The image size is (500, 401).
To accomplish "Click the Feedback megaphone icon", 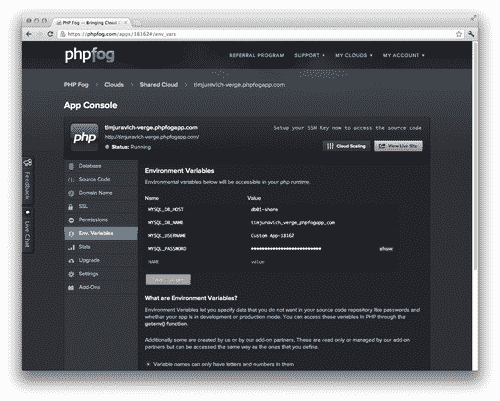I will tap(28, 163).
